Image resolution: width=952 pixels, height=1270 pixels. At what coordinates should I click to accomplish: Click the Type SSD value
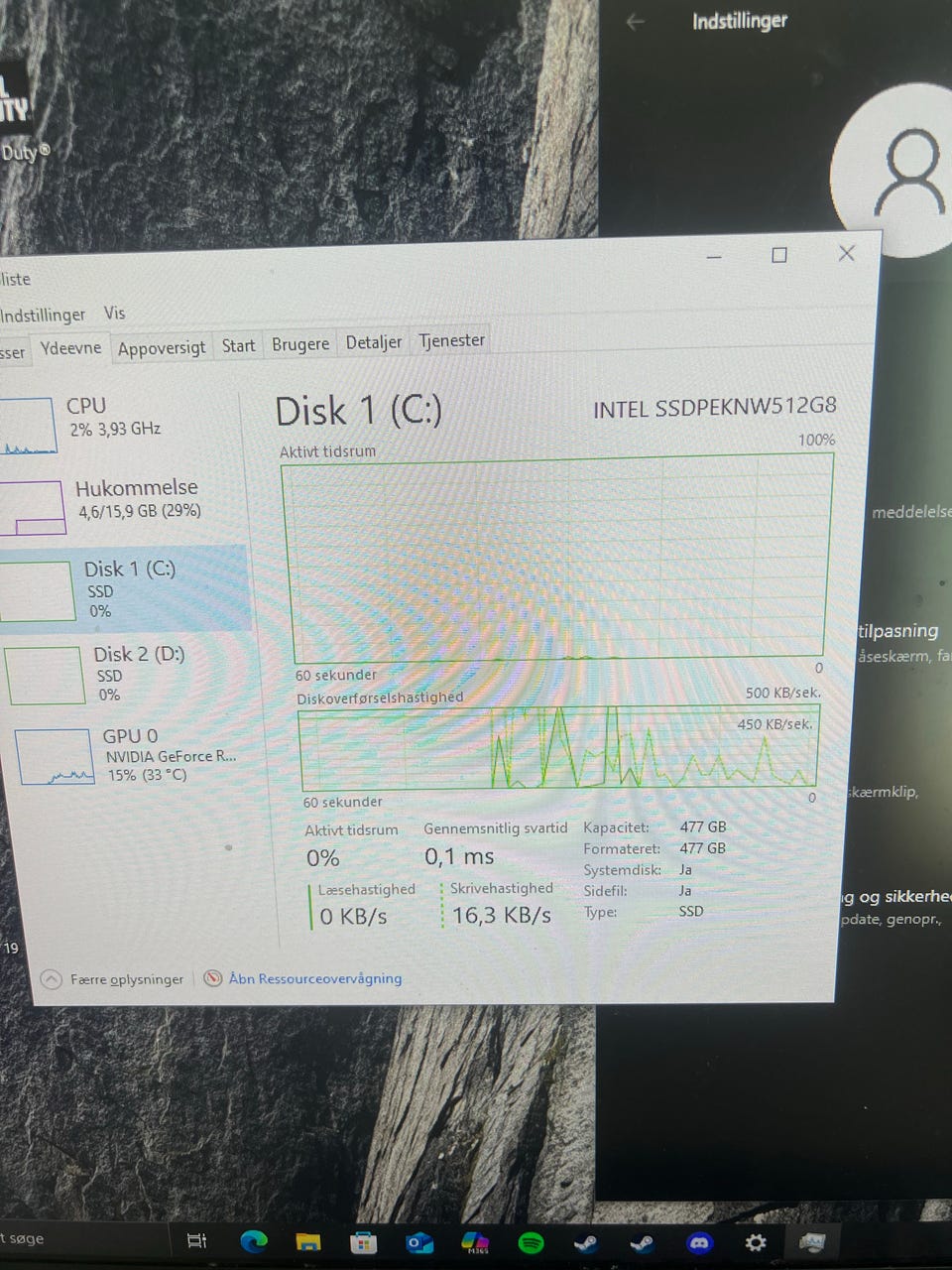click(691, 911)
